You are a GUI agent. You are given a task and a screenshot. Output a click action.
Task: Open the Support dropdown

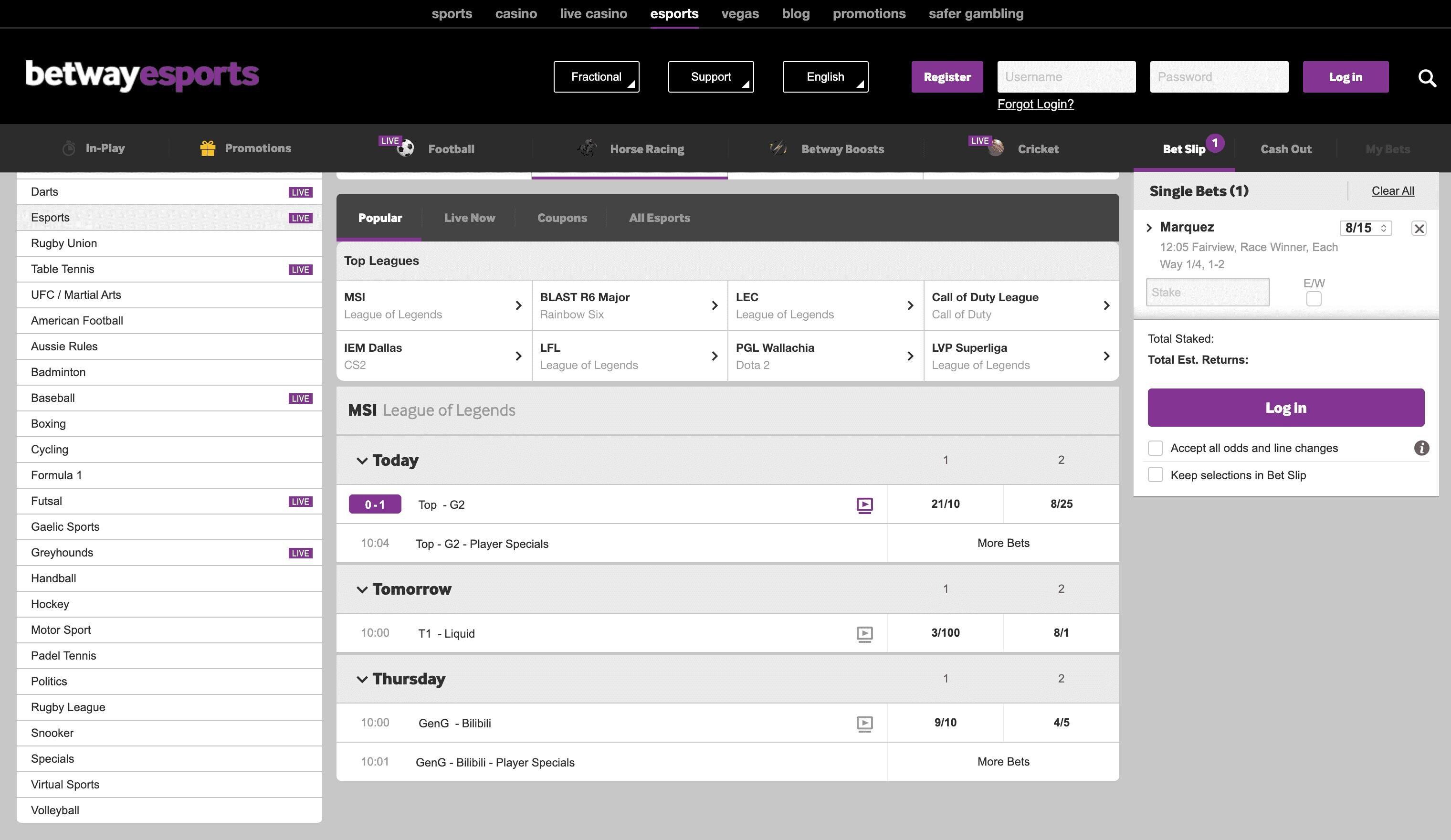click(x=711, y=76)
